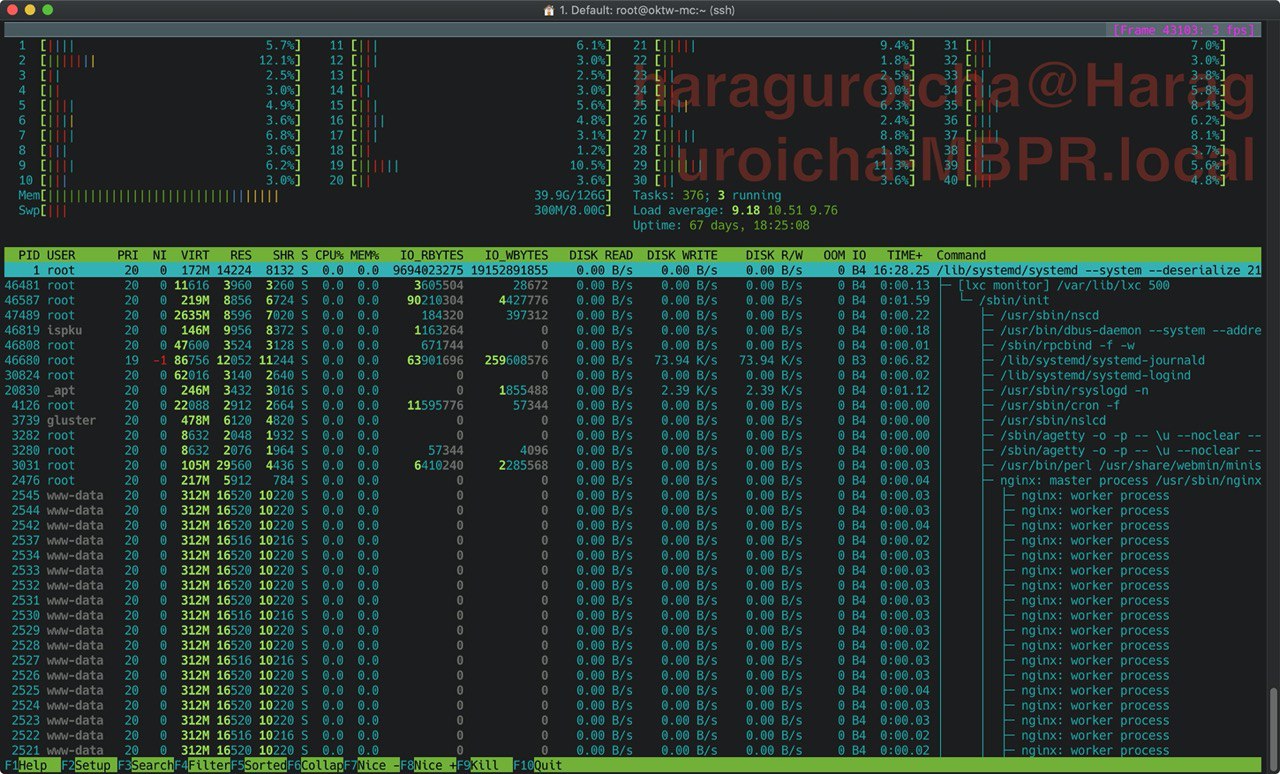This screenshot has height=774, width=1280.
Task: Click the DISK R/W column header
Action: 774,255
